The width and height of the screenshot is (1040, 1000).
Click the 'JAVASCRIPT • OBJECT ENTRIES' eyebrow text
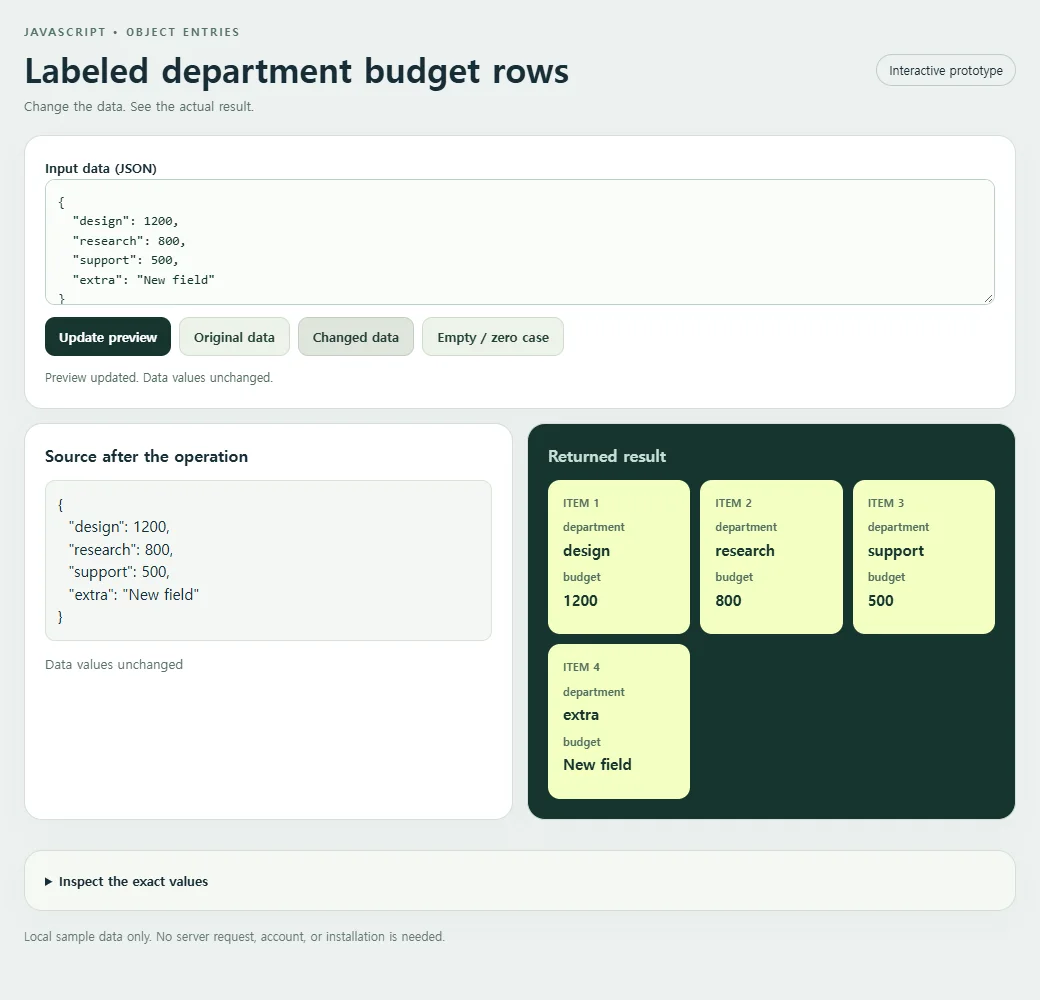tap(132, 32)
